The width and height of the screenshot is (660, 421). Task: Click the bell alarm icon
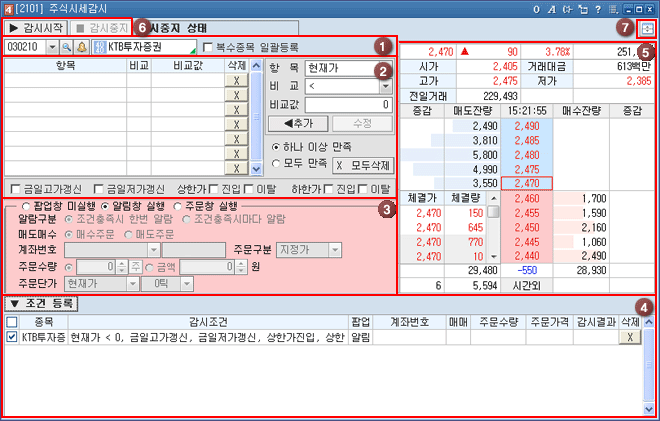tap(80, 47)
